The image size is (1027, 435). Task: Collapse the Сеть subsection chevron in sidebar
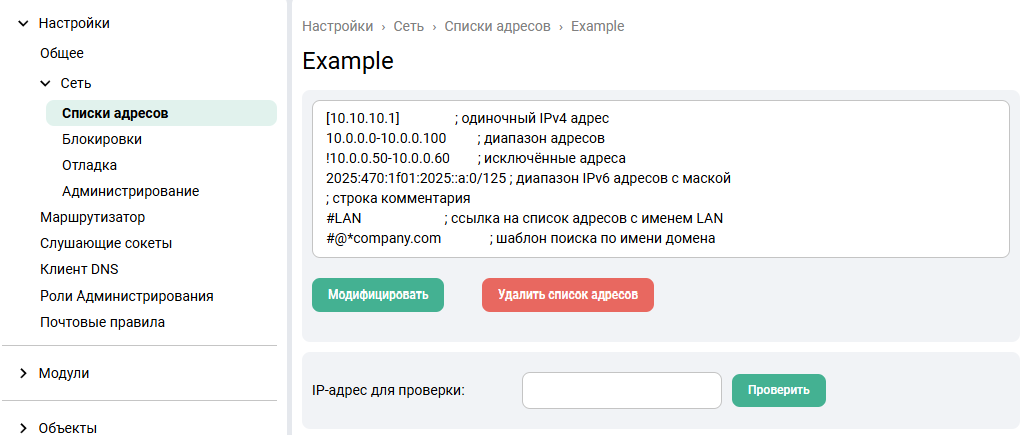pyautogui.click(x=45, y=84)
